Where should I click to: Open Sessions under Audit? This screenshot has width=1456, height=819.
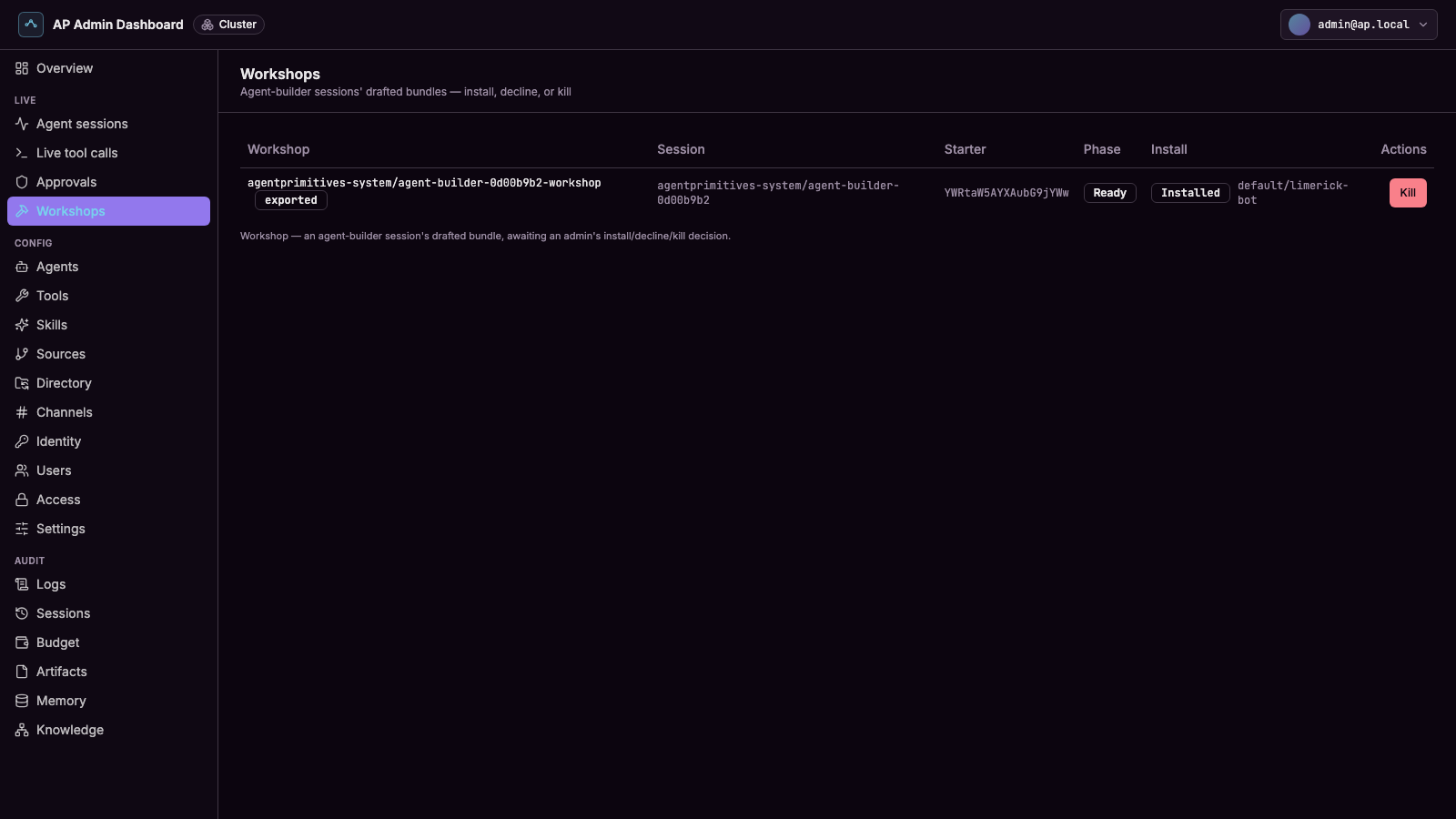pos(108,613)
